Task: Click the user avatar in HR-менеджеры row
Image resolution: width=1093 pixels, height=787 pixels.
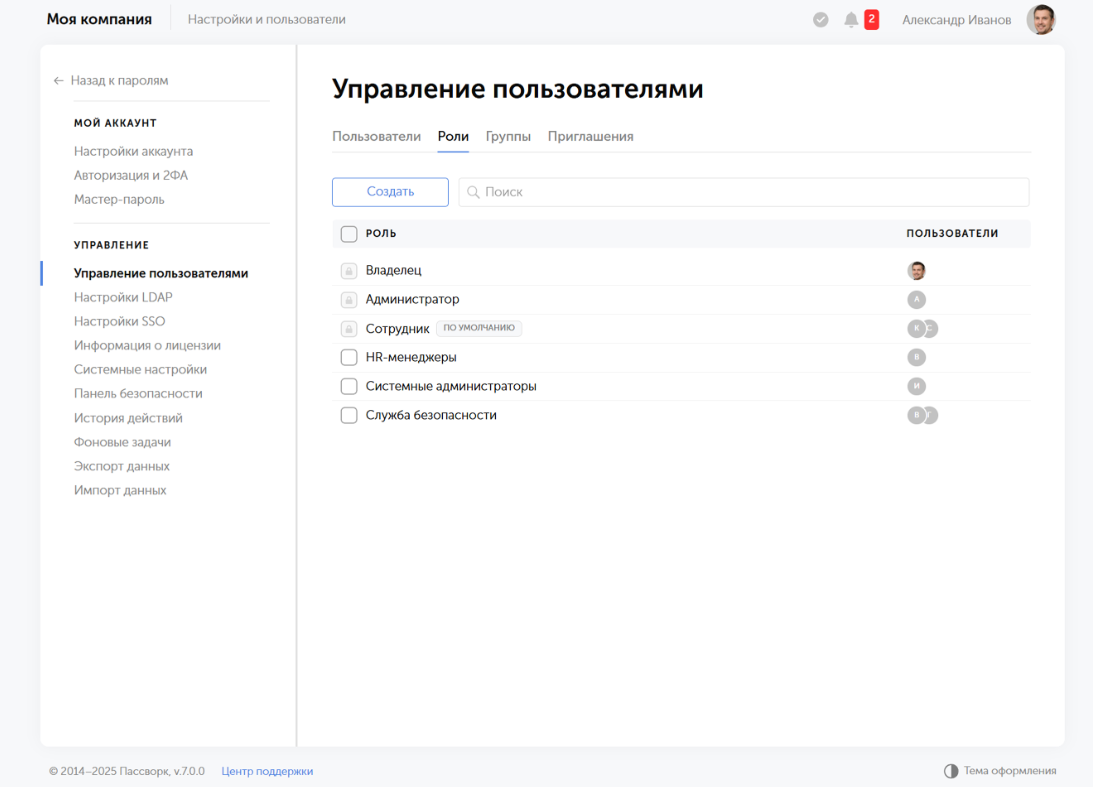Action: [x=917, y=357]
